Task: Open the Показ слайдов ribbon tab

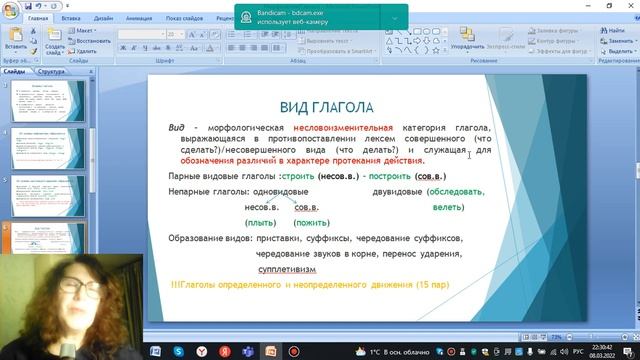Action: click(x=184, y=18)
